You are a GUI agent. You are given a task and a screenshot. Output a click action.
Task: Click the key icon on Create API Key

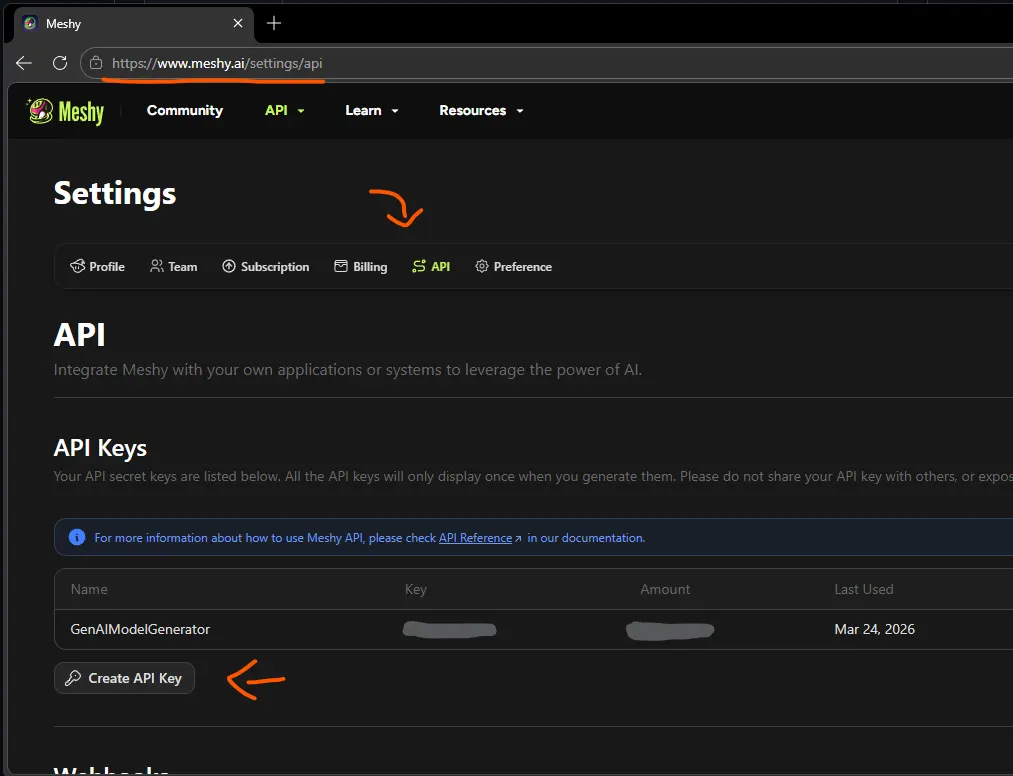coord(73,678)
